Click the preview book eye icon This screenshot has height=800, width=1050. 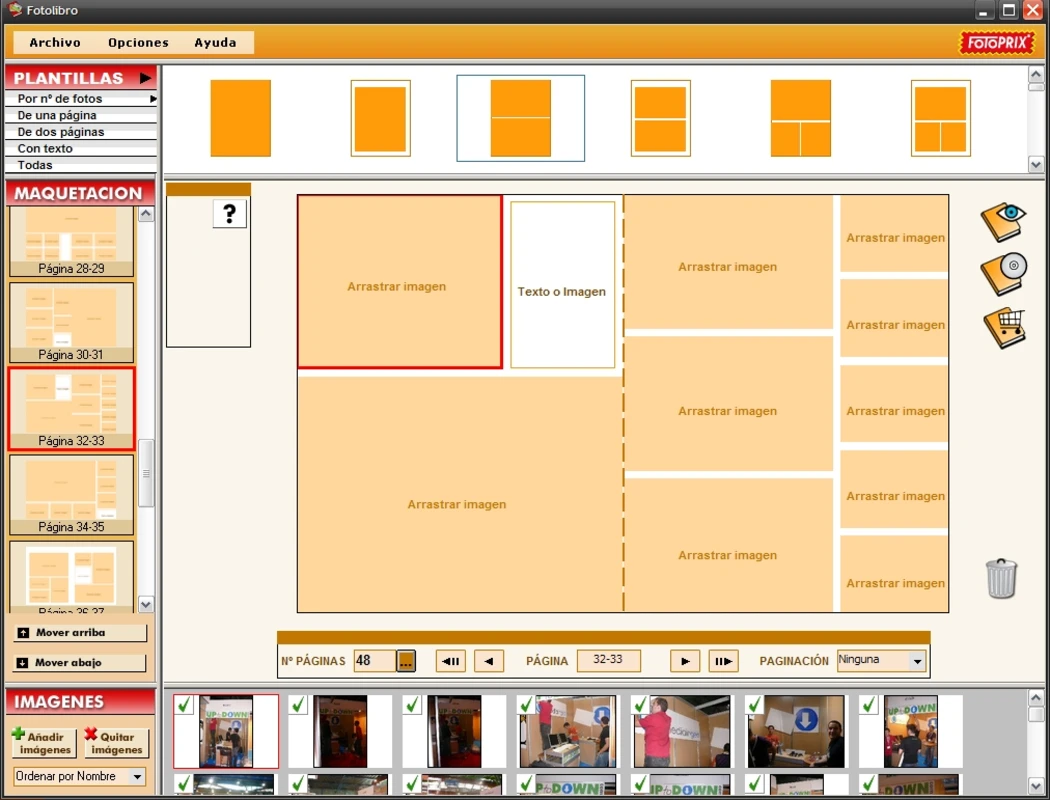pyautogui.click(x=1003, y=221)
